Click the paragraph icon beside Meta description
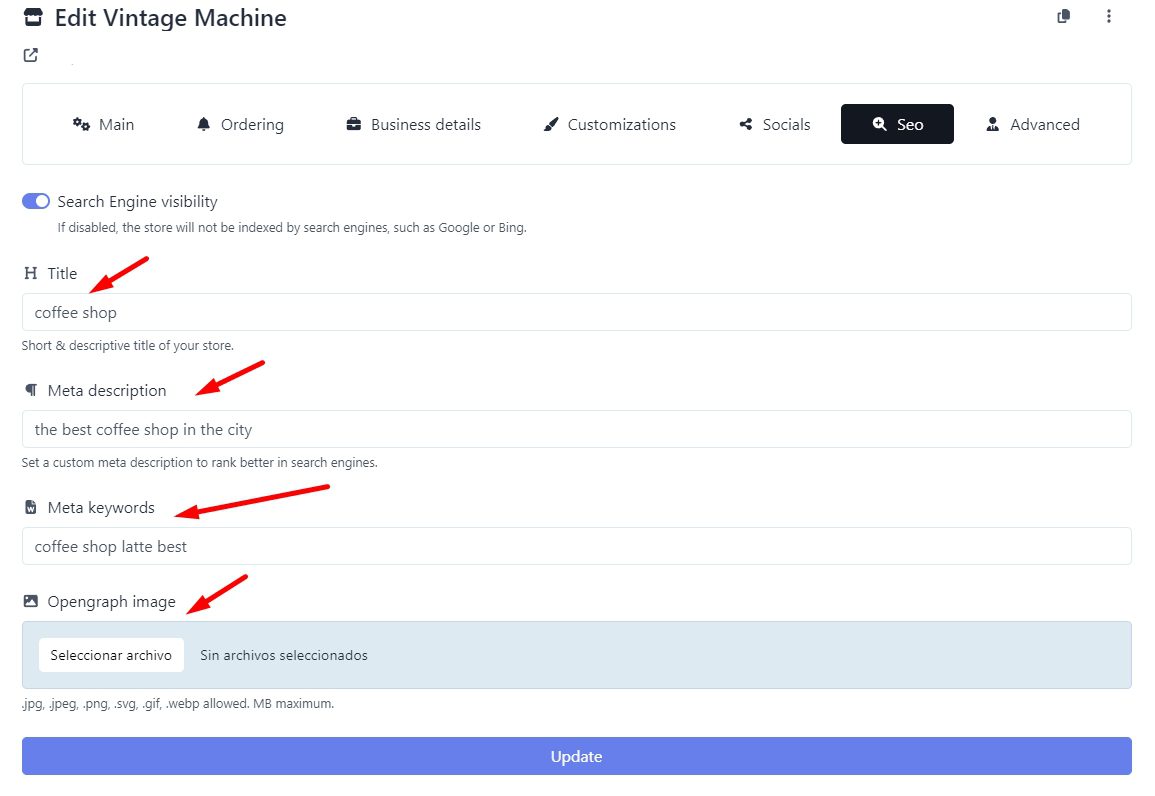The image size is (1155, 796). tap(31, 390)
